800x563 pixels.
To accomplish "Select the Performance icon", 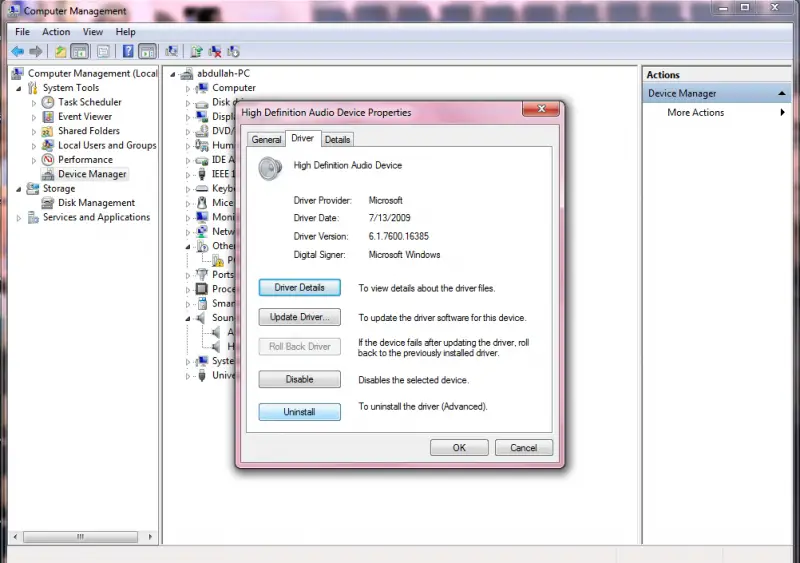I will click(x=48, y=160).
